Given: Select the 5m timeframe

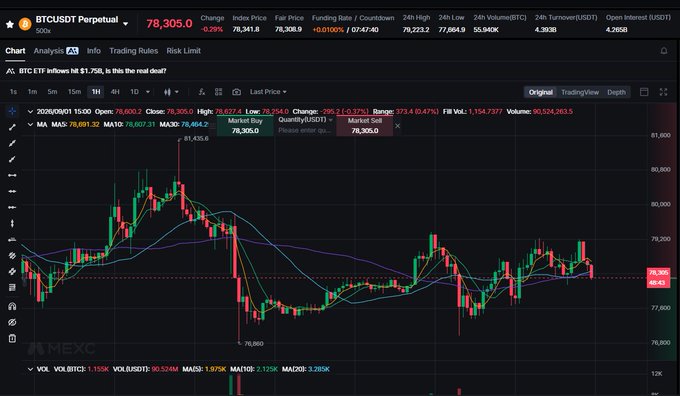Looking at the screenshot, I should (52, 92).
